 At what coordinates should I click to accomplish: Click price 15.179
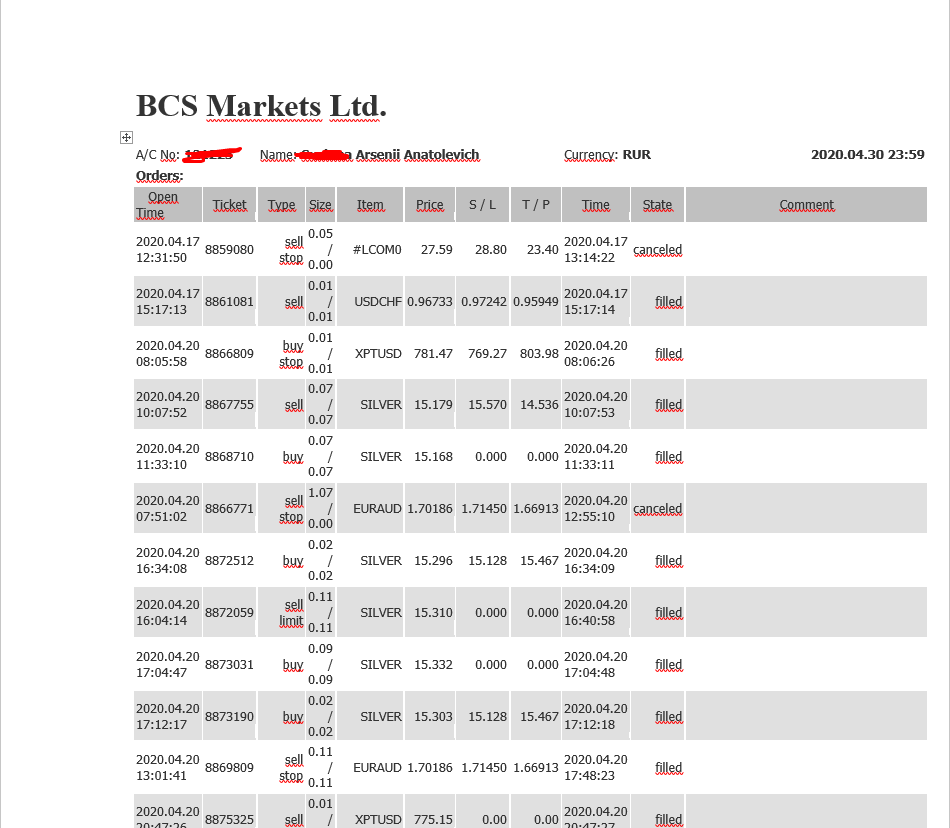click(433, 405)
